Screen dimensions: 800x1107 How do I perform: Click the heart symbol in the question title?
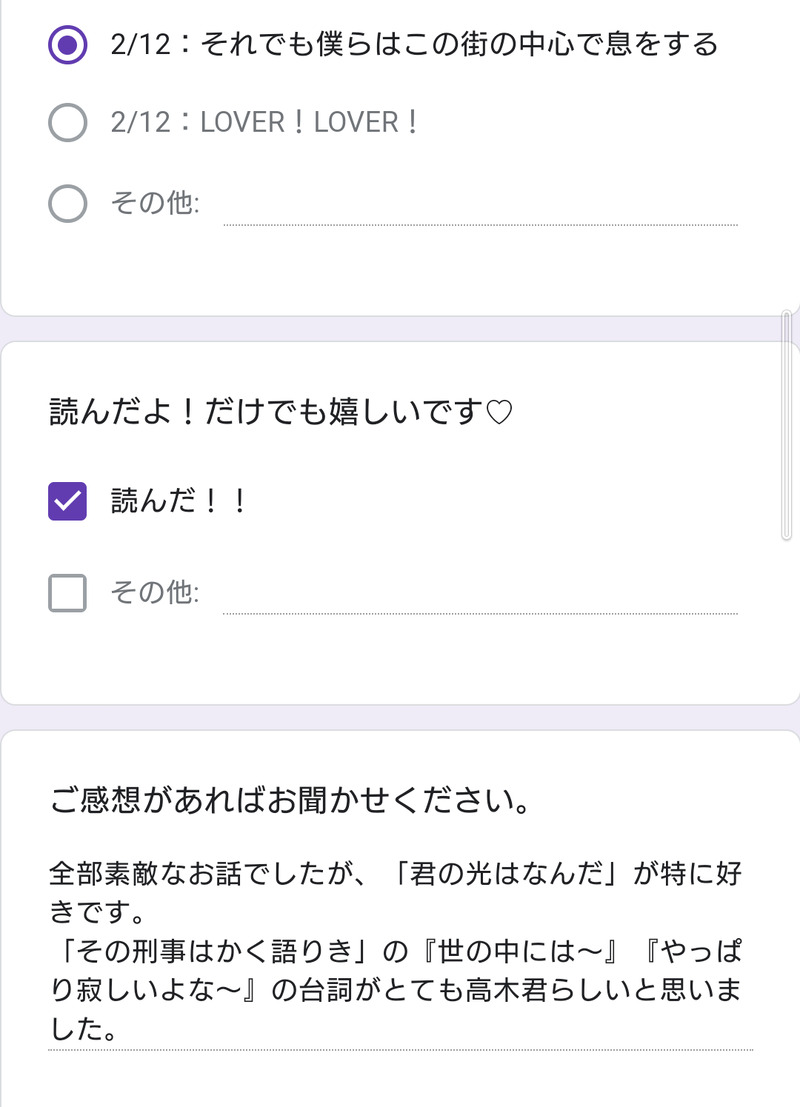click(498, 413)
